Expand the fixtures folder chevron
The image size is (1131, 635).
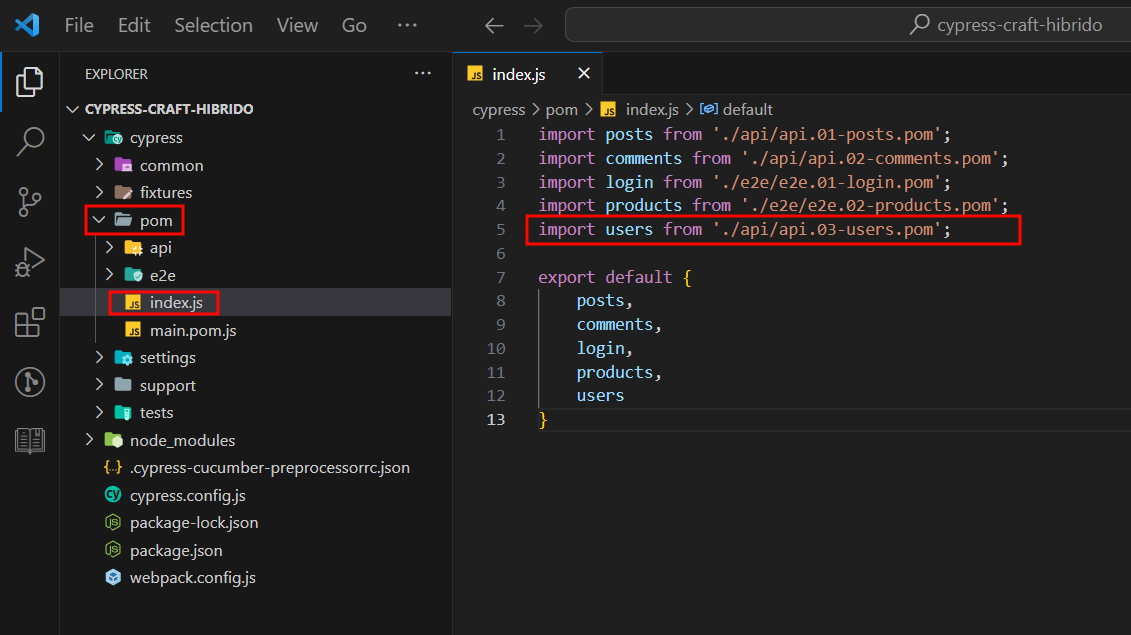click(100, 193)
